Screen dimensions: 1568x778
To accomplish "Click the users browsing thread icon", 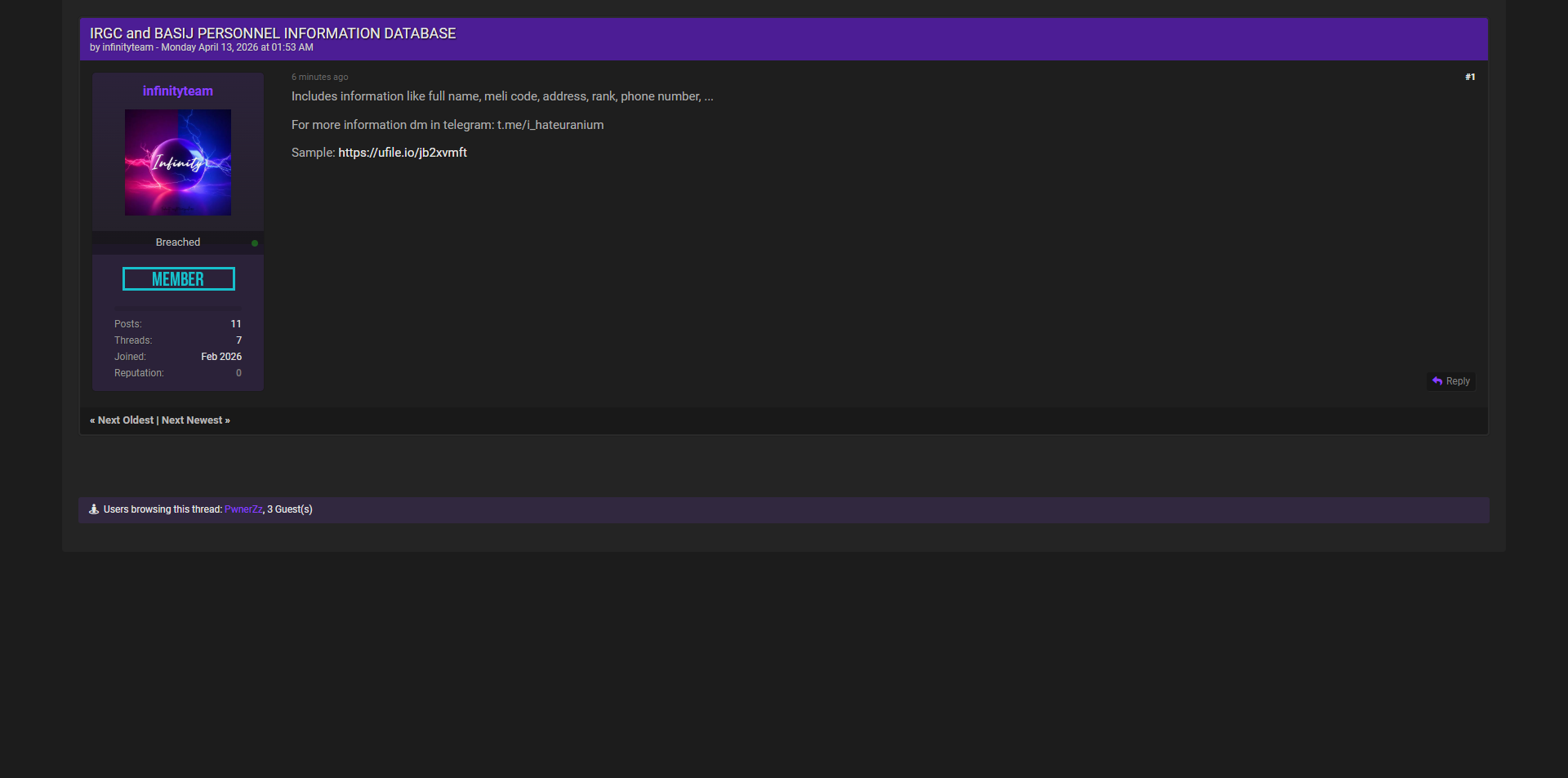I will click(x=94, y=509).
